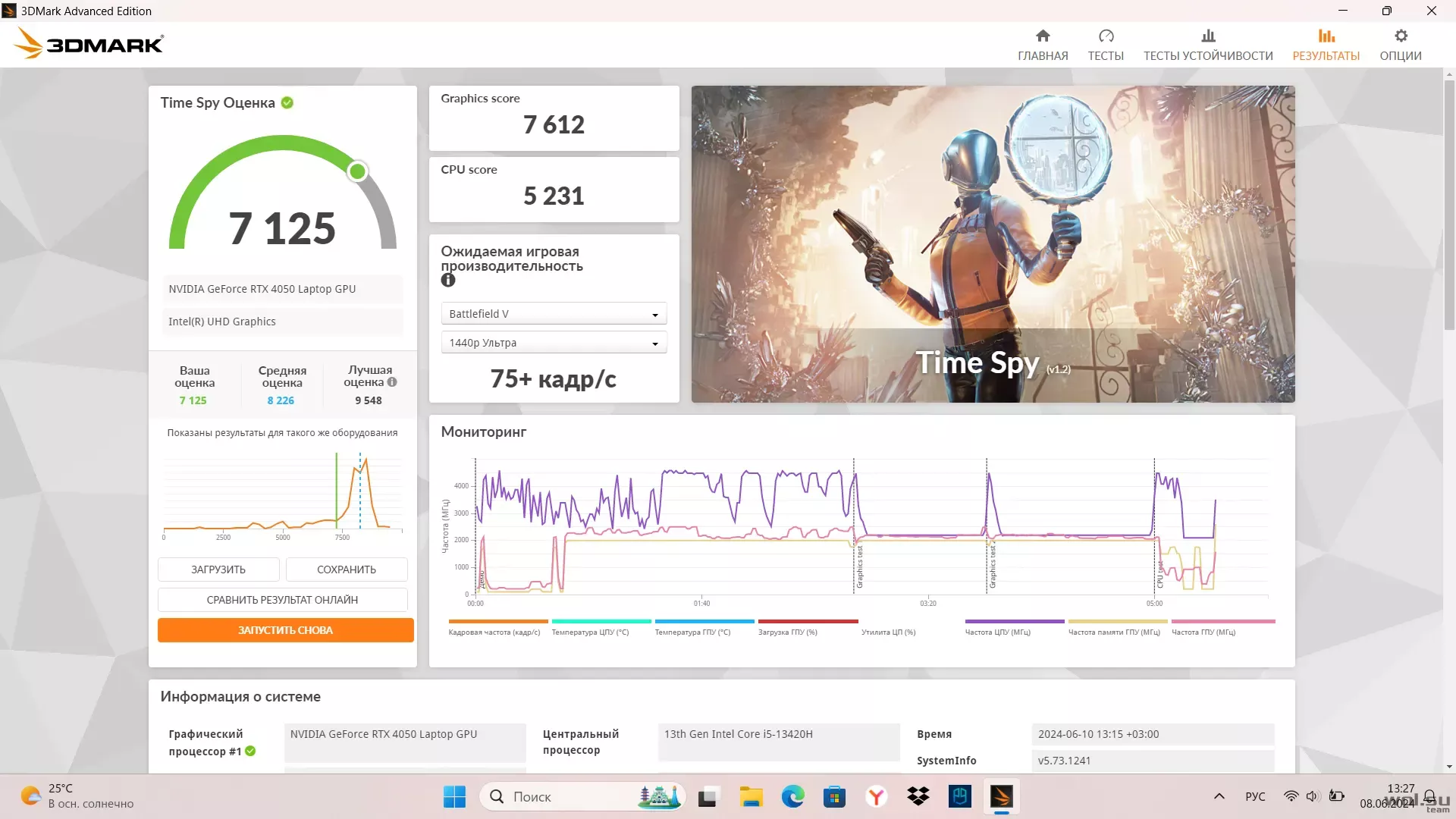Screen dimensions: 1456x819
Task: Open Dropbox from the taskbar
Action: (918, 797)
